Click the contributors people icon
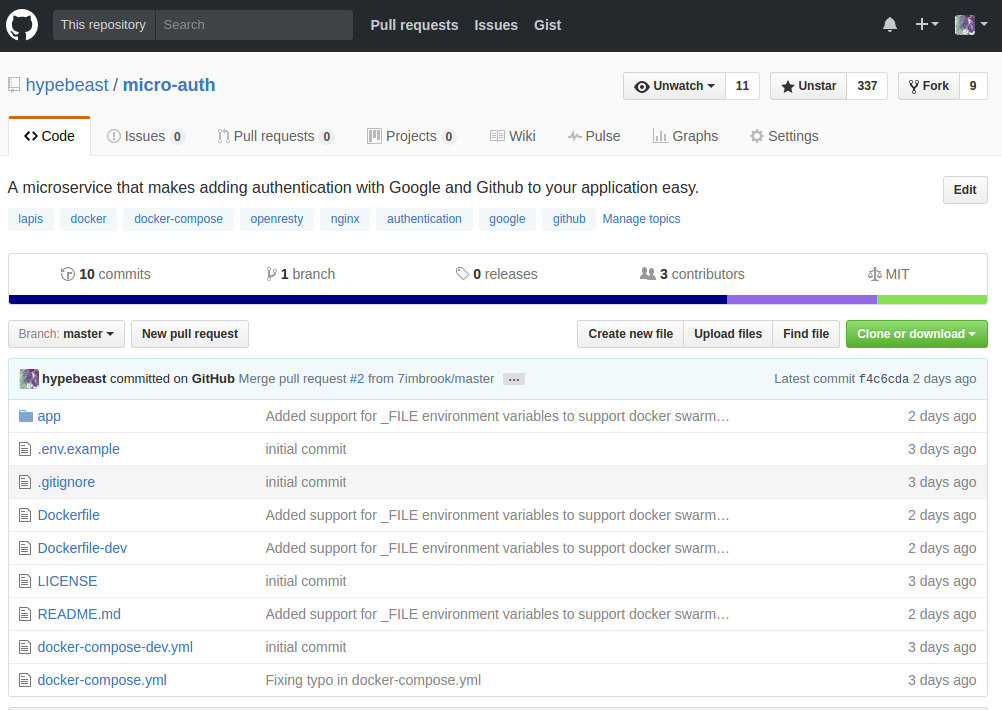The height and width of the screenshot is (710, 1002). (x=648, y=274)
